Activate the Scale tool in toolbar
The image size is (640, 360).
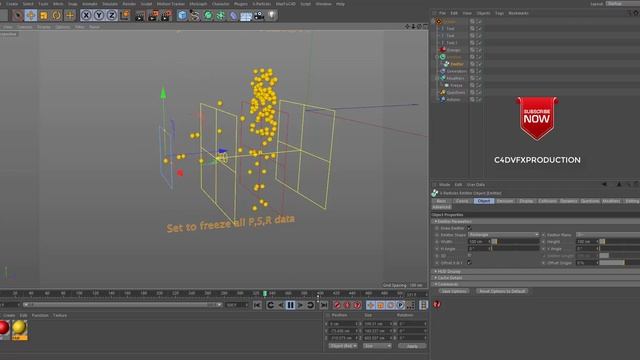pos(44,16)
